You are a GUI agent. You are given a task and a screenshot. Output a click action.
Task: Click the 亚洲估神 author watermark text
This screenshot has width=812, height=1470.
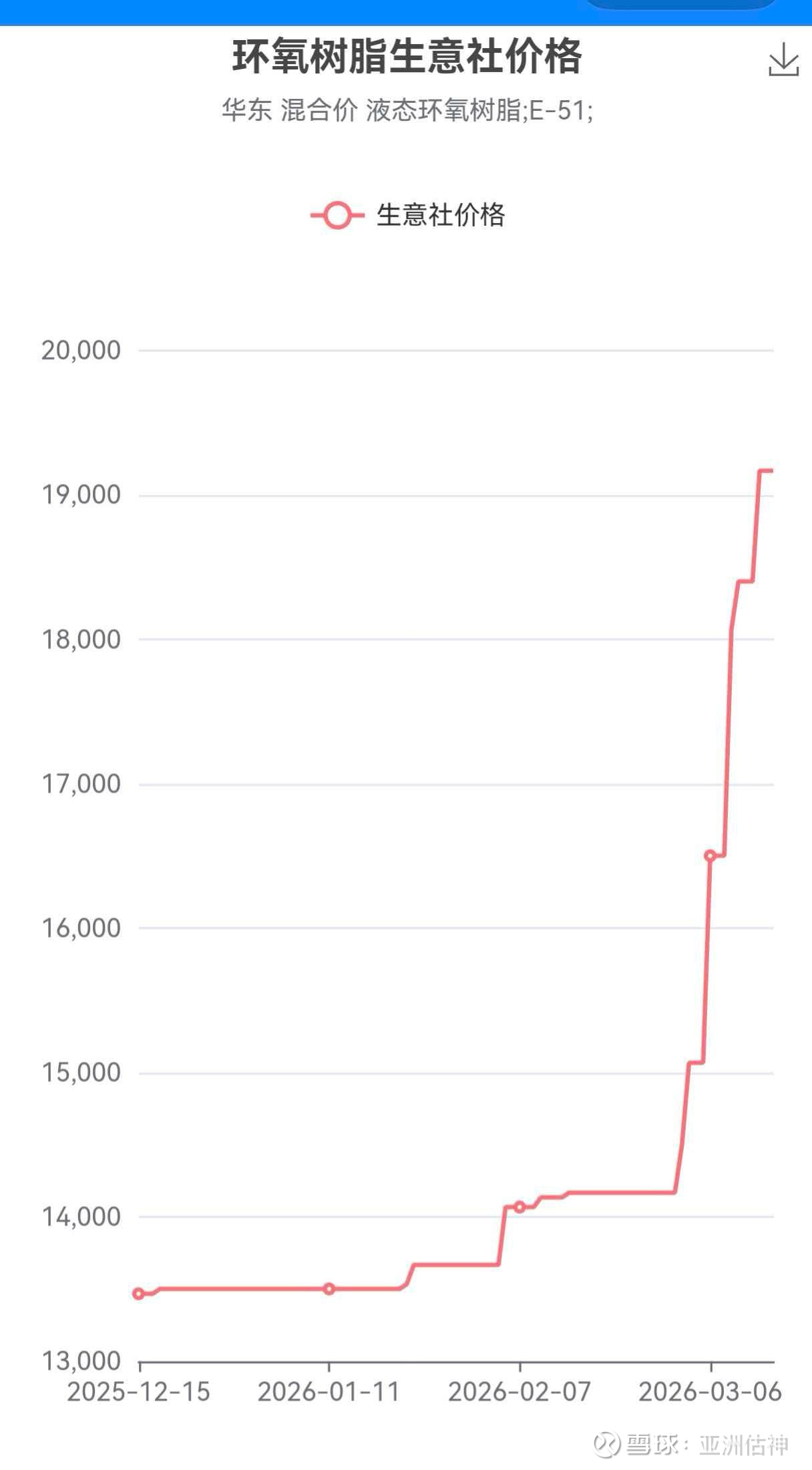(744, 1445)
